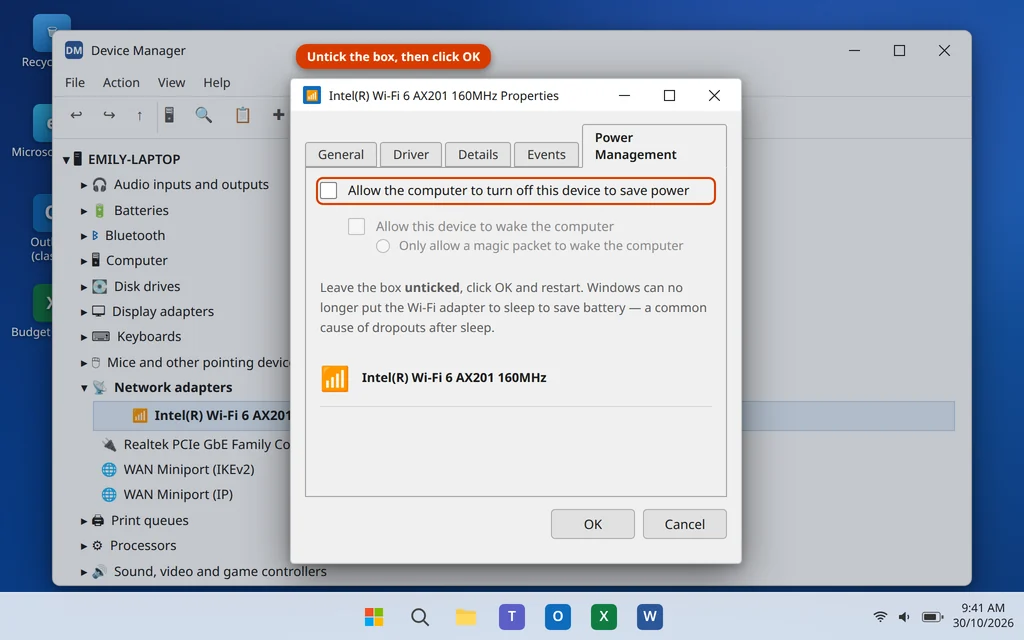Expand the Disk drives node

pos(84,287)
